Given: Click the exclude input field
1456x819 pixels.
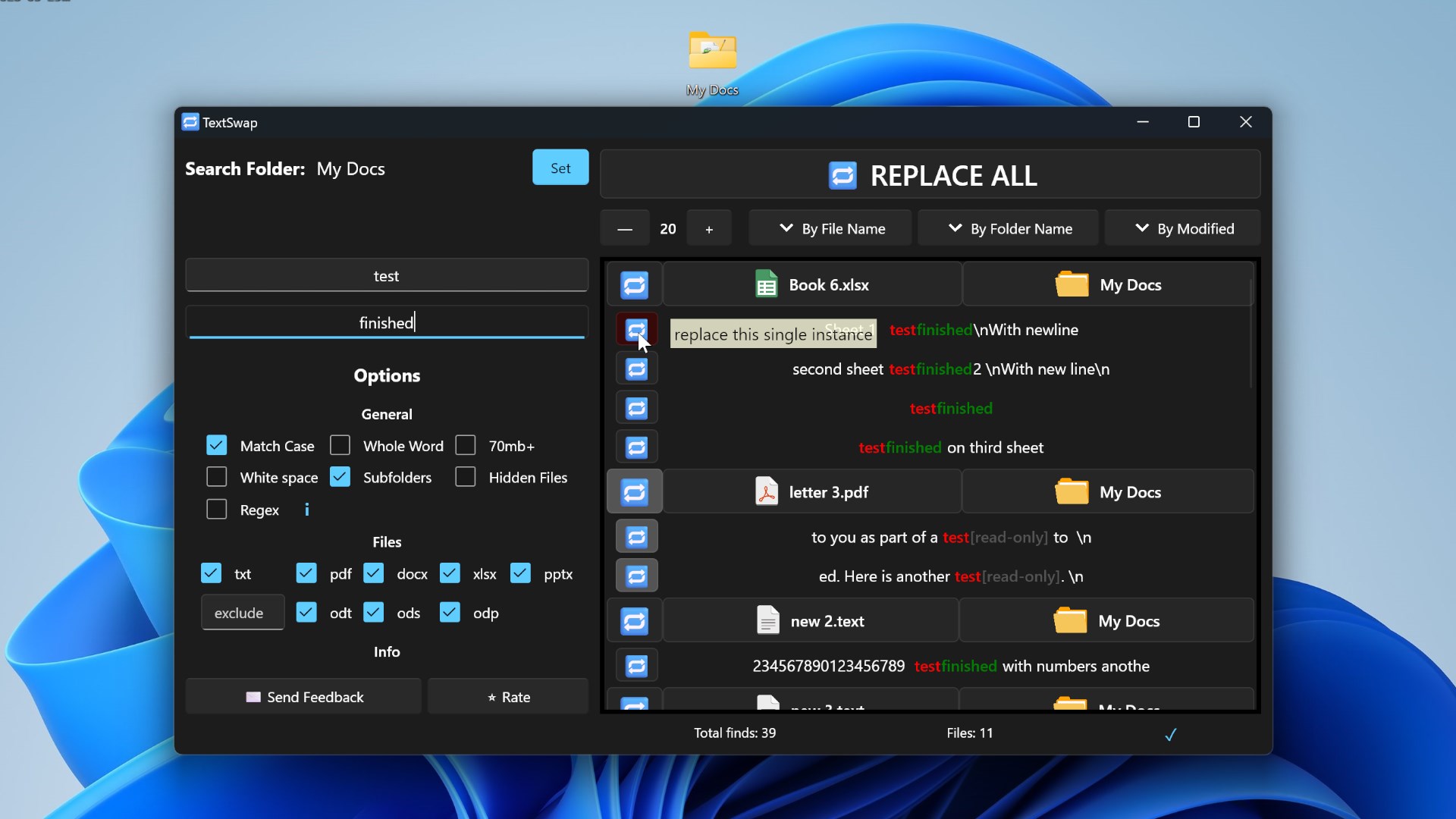Looking at the screenshot, I should [x=243, y=613].
